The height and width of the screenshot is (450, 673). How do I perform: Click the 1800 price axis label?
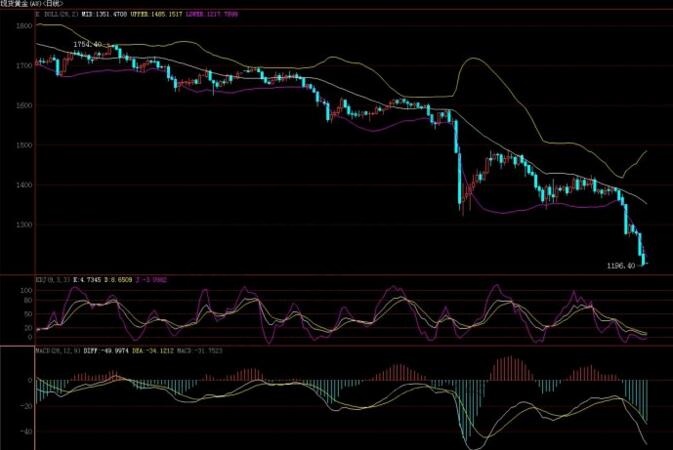click(22, 27)
